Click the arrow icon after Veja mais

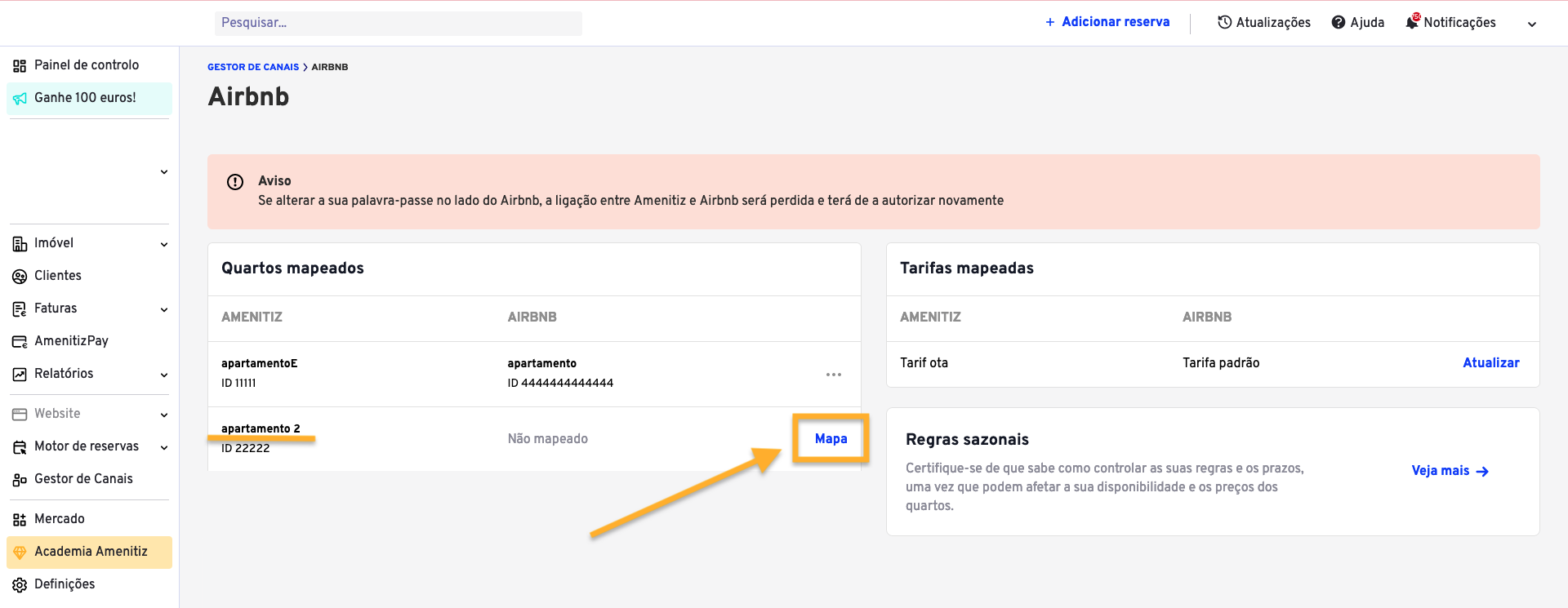(x=1482, y=472)
